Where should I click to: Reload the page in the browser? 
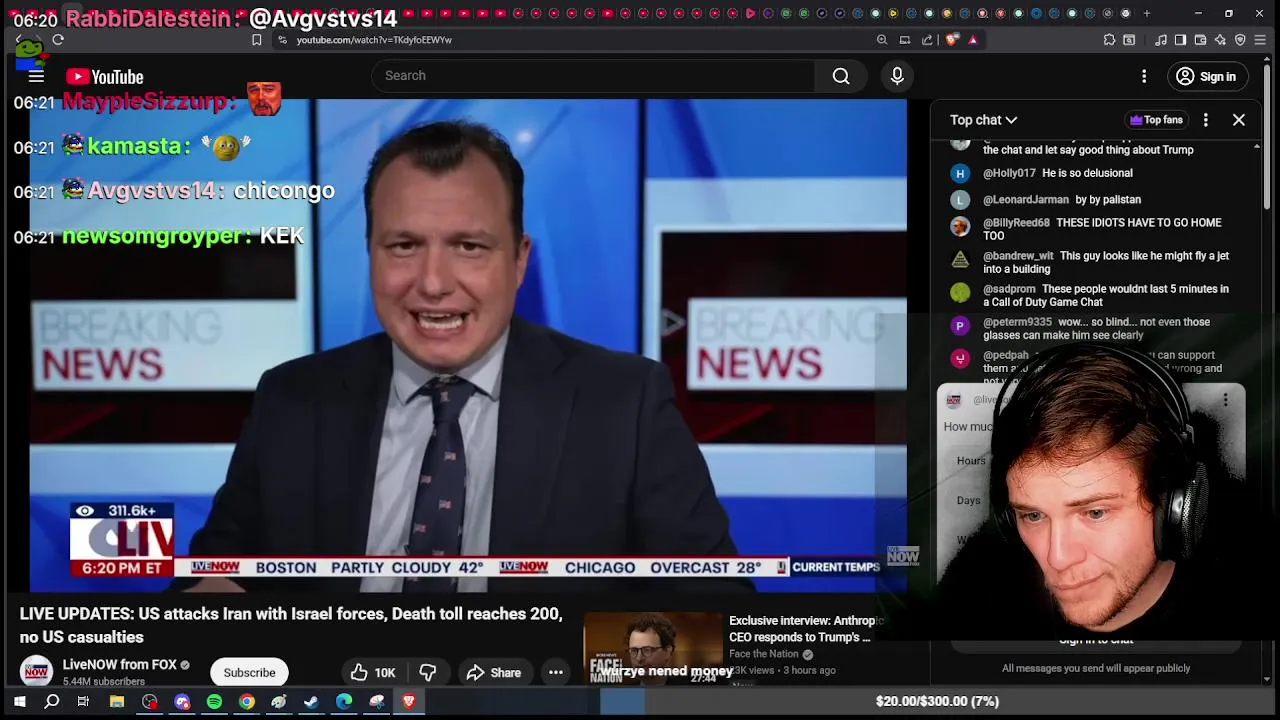[58, 40]
